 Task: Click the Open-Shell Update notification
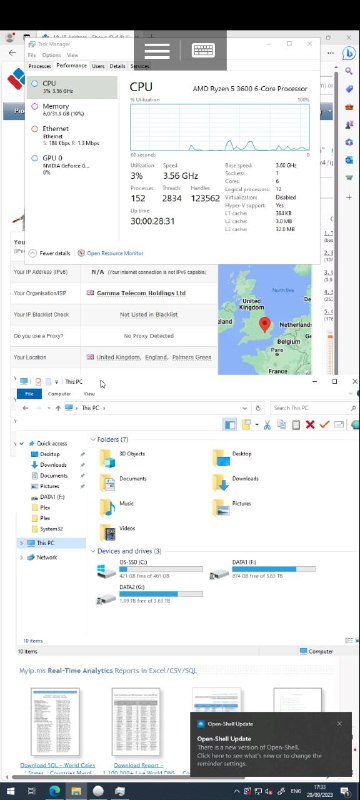(271, 744)
